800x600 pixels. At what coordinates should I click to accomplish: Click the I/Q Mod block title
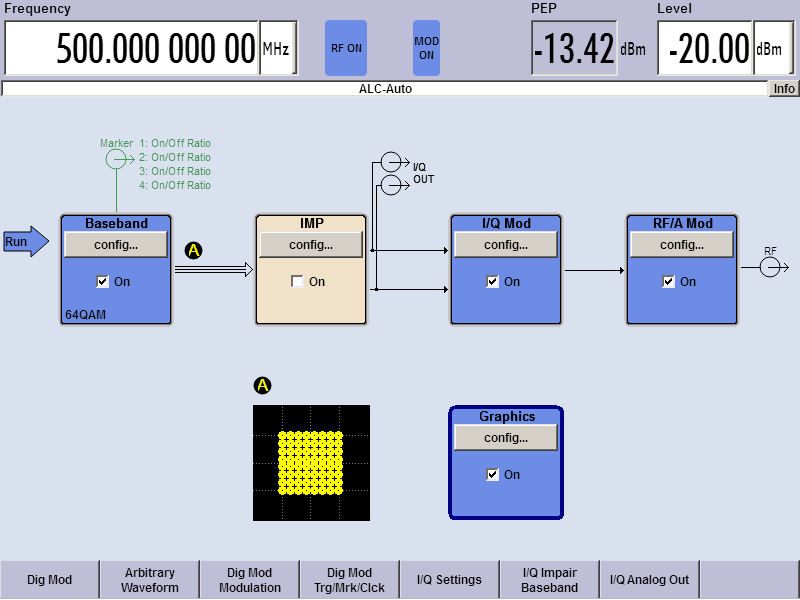(506, 223)
